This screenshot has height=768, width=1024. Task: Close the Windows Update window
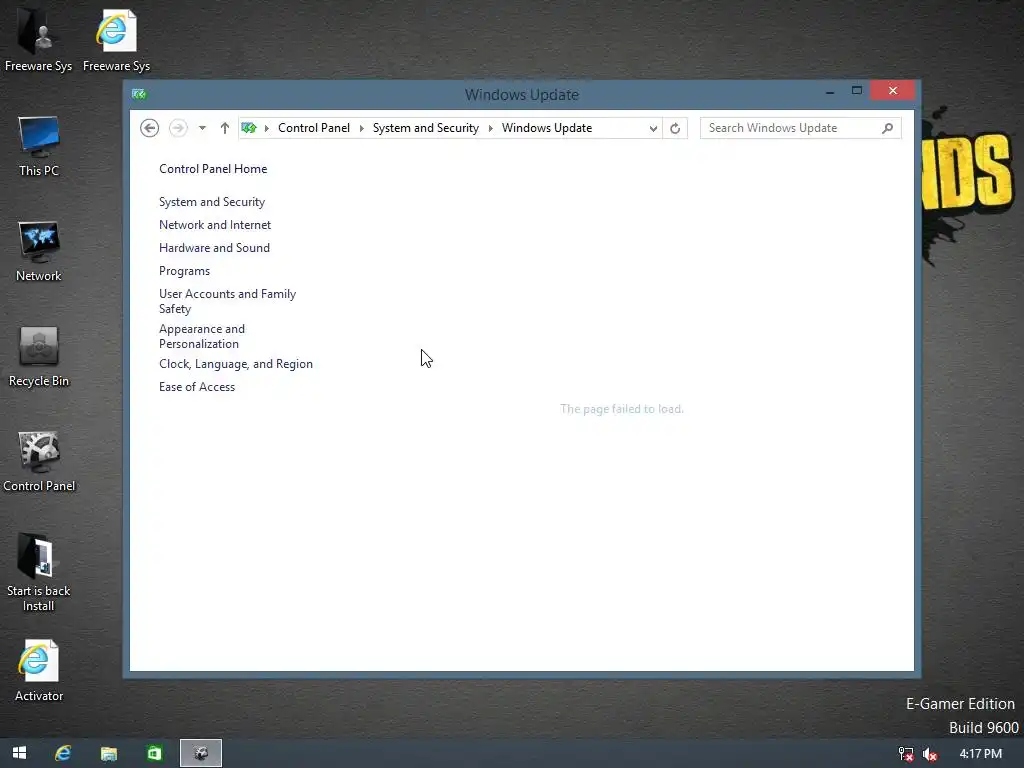pyautogui.click(x=893, y=91)
